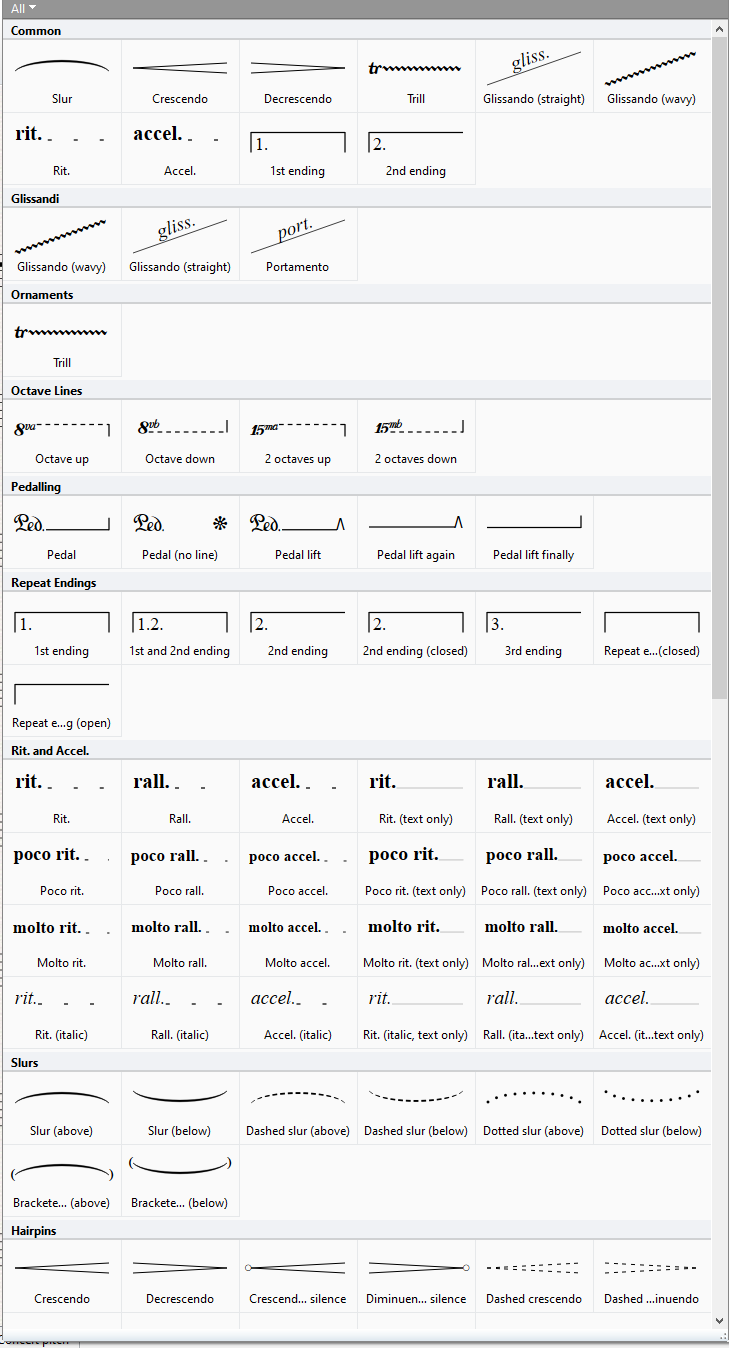Viewport: 736px width, 1348px height.
Task: Select 1st and 2nd ending line
Action: (x=180, y=628)
